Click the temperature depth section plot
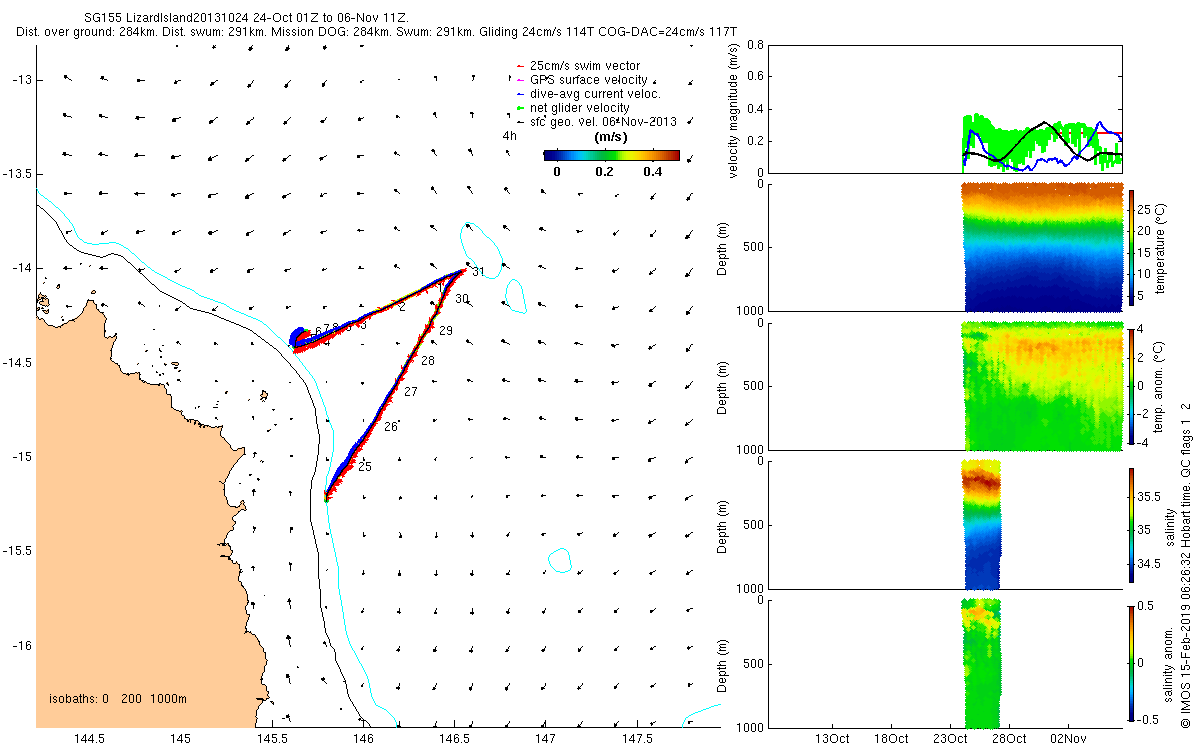Image resolution: width=1200 pixels, height=750 pixels. [x=947, y=247]
